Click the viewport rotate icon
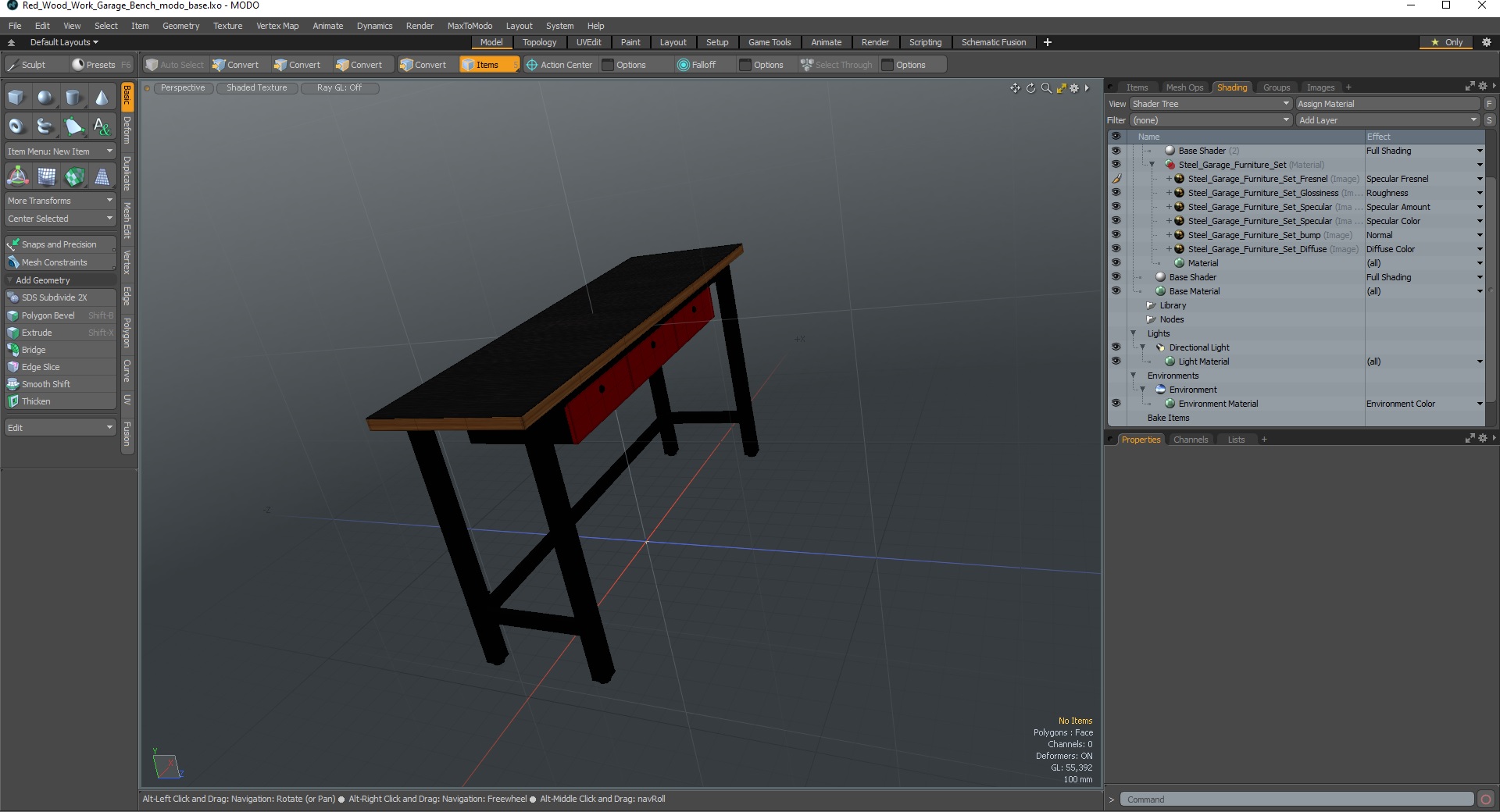Screen dimensions: 1500x812 (1030, 88)
